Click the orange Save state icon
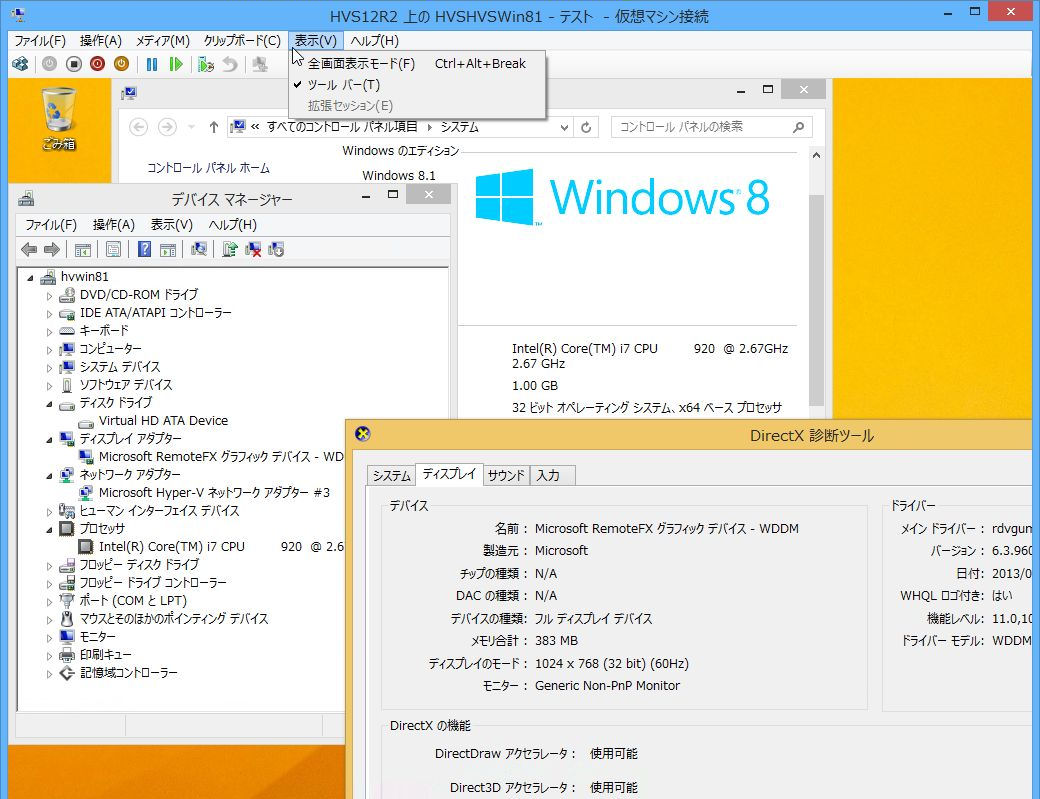Viewport: 1040px width, 799px height. click(x=121, y=64)
